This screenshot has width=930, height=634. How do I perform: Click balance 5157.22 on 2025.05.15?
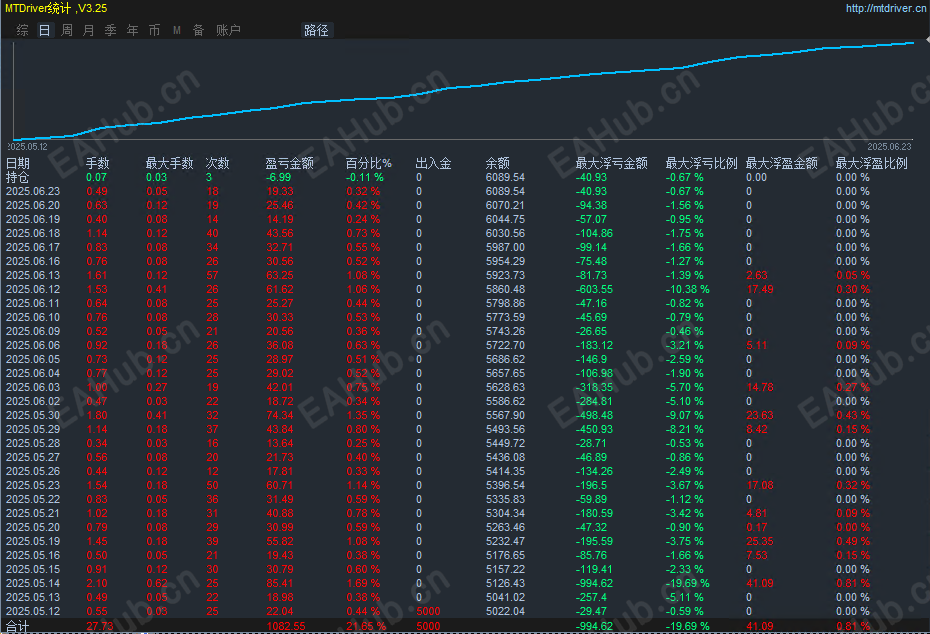pos(505,569)
